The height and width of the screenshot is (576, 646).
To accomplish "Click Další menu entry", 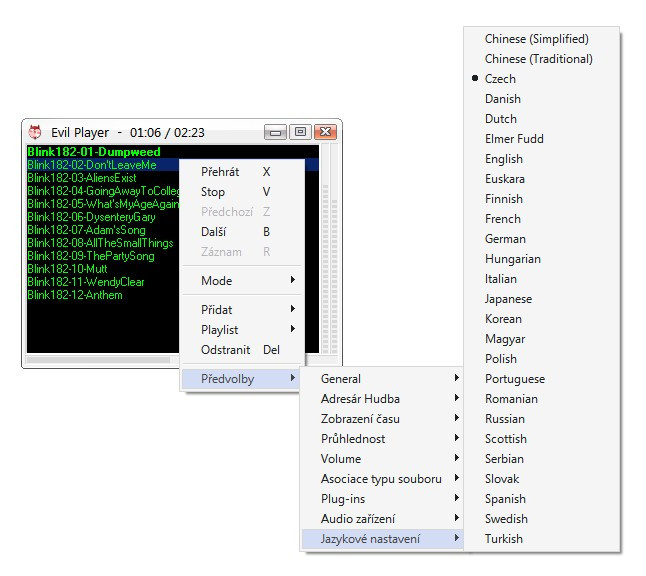I will [242, 232].
